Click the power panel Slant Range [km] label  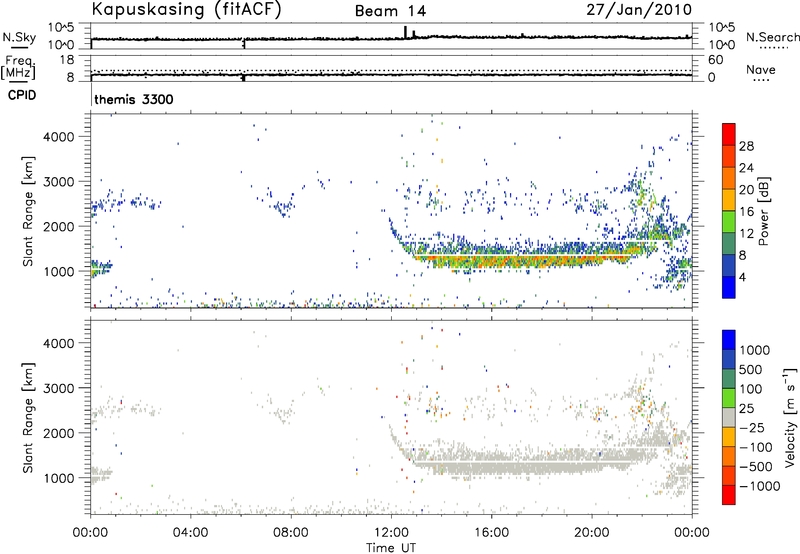pyautogui.click(x=28, y=211)
